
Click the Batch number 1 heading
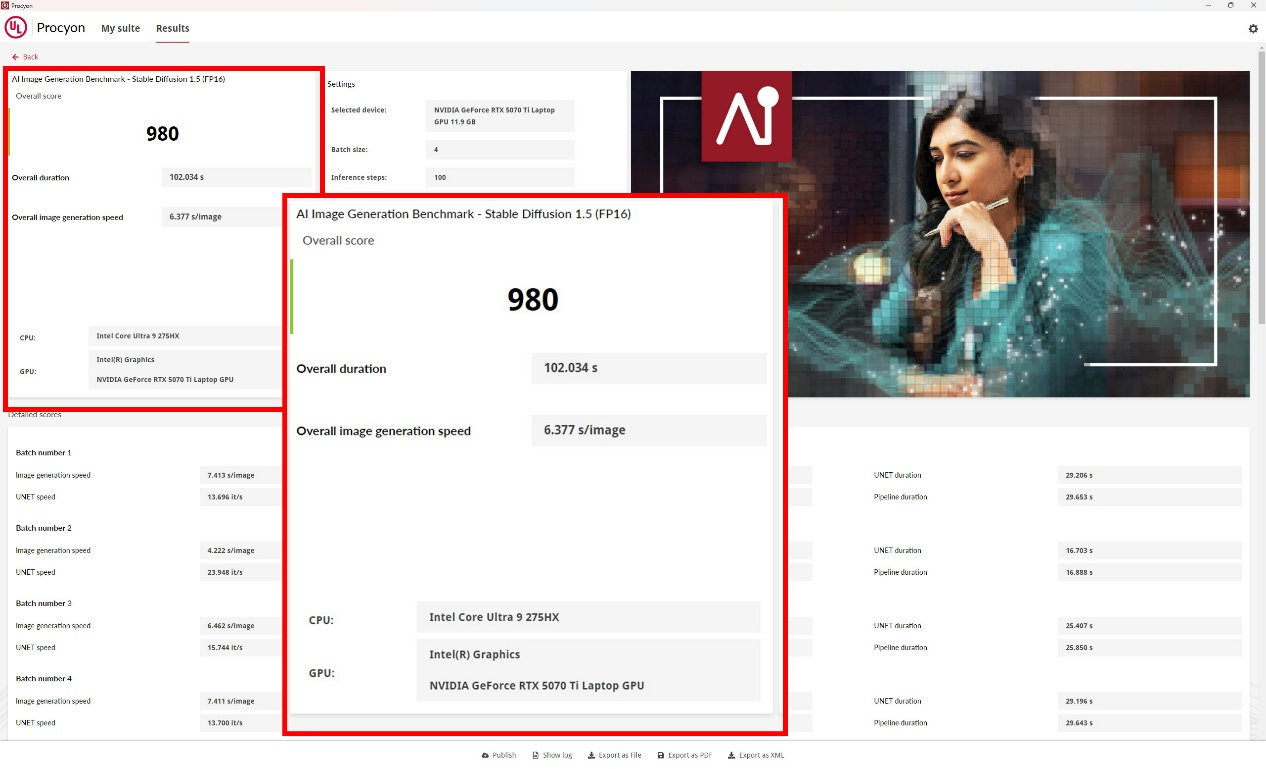click(x=43, y=453)
